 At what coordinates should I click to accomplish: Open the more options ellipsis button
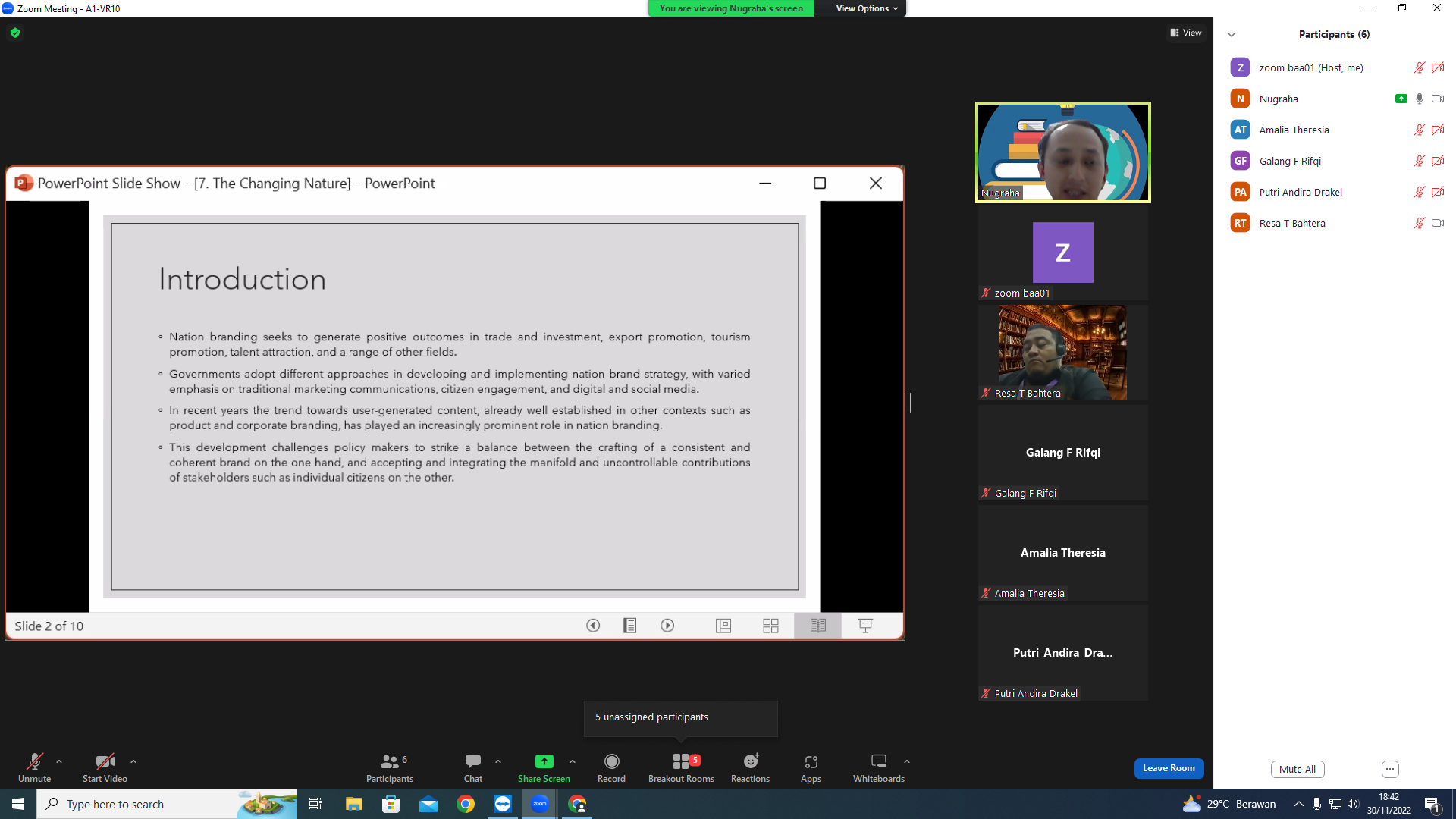tap(1390, 769)
